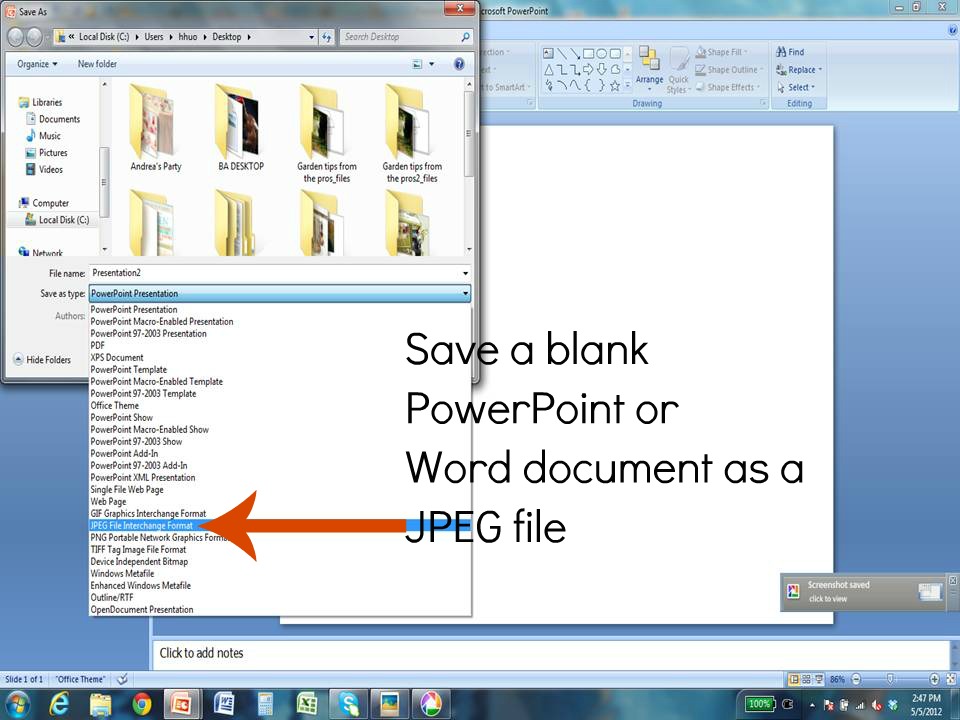Switch to Microsoft Word on the taskbar

point(224,703)
